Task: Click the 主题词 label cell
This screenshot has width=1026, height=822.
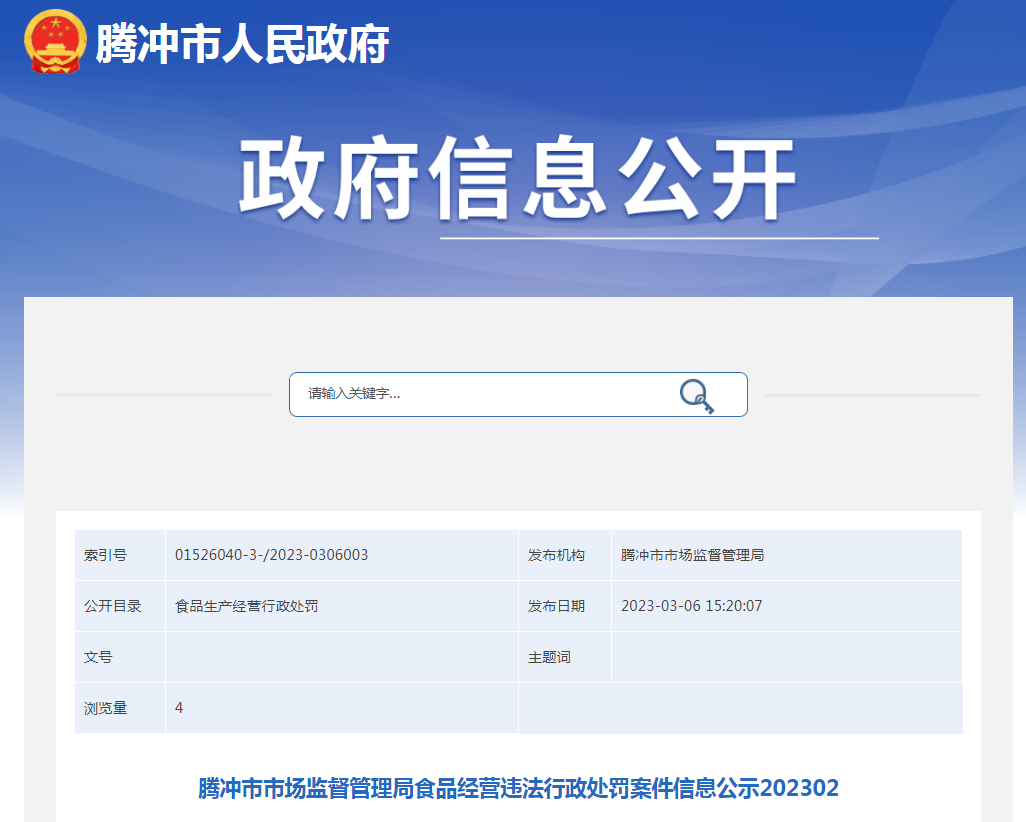Action: [549, 657]
